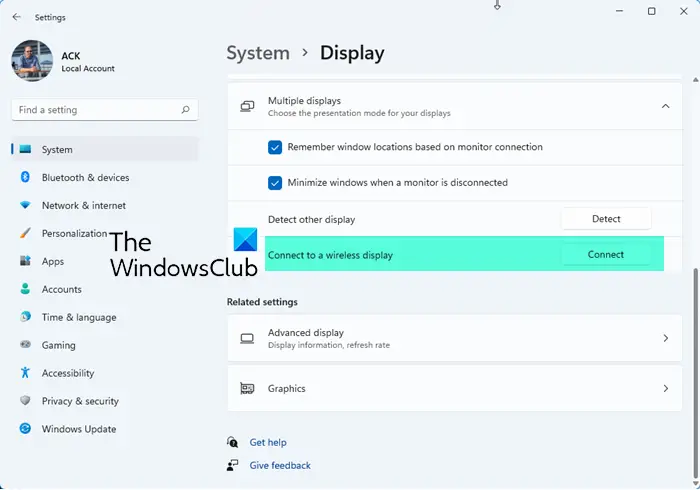Click the Time & language globe icon
This screenshot has height=490, width=700.
25,317
